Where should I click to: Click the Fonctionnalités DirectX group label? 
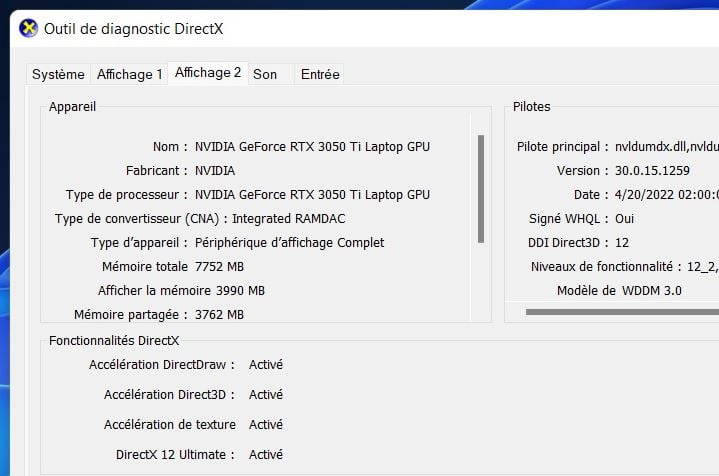114,341
